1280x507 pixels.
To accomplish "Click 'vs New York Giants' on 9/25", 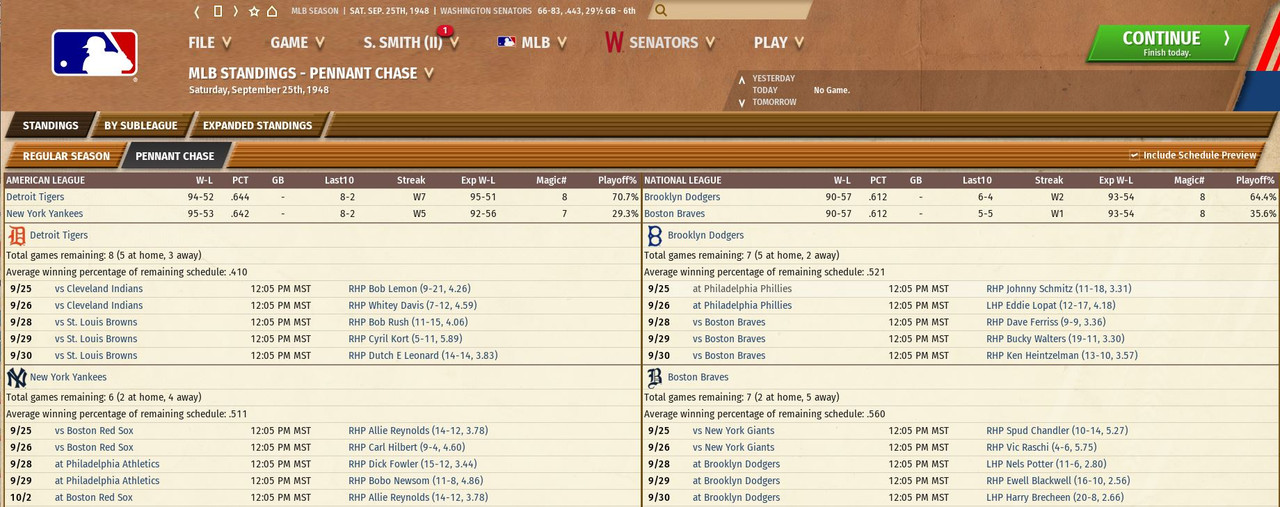I will pyautogui.click(x=733, y=431).
